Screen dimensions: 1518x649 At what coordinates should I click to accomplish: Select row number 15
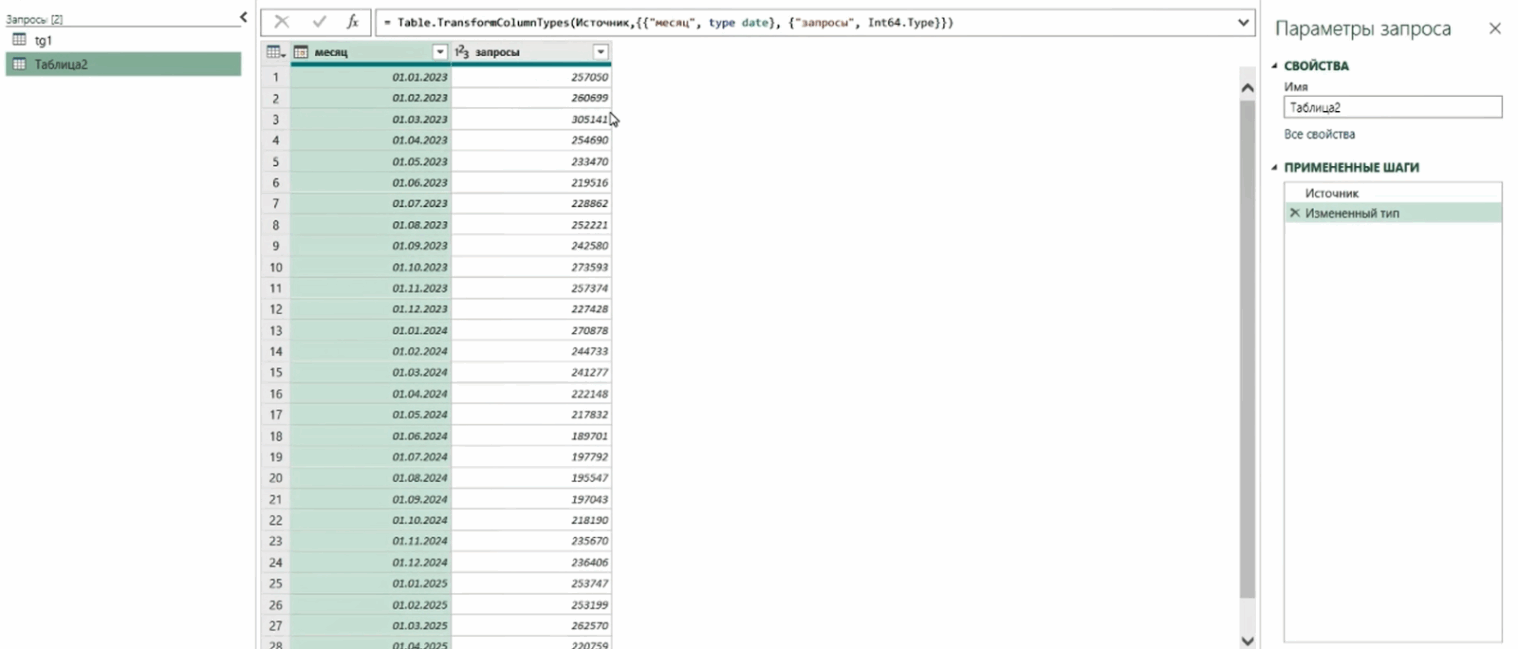276,372
